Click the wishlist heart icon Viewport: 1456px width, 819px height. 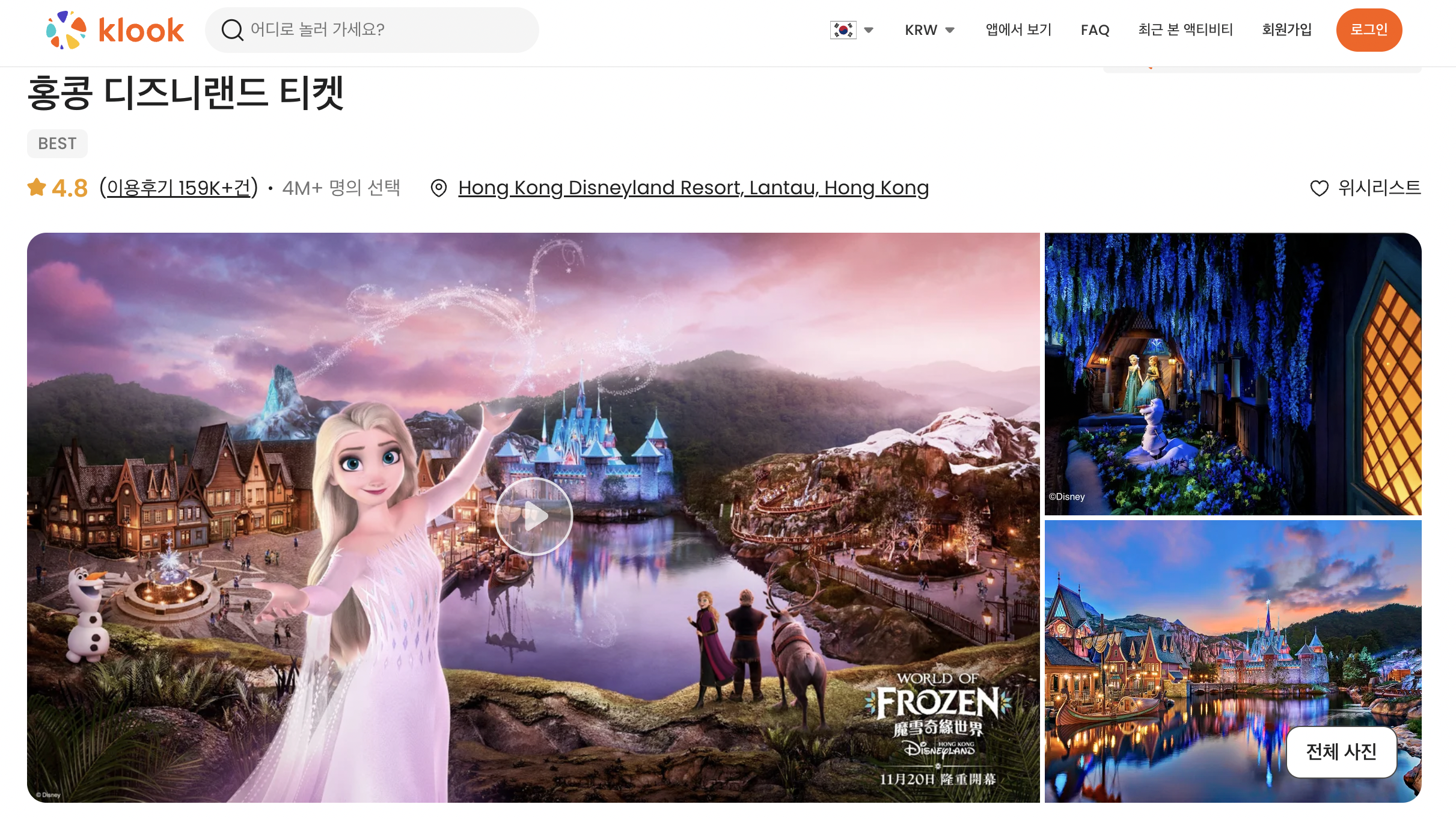1319,188
